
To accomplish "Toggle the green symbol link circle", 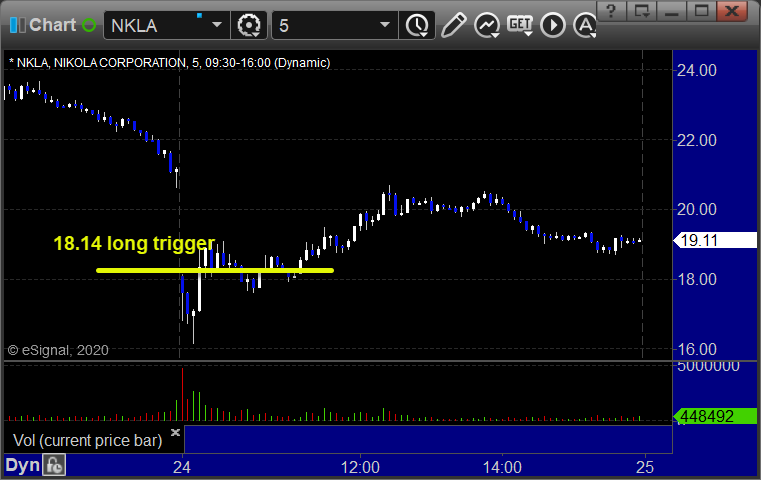I will [x=89, y=25].
